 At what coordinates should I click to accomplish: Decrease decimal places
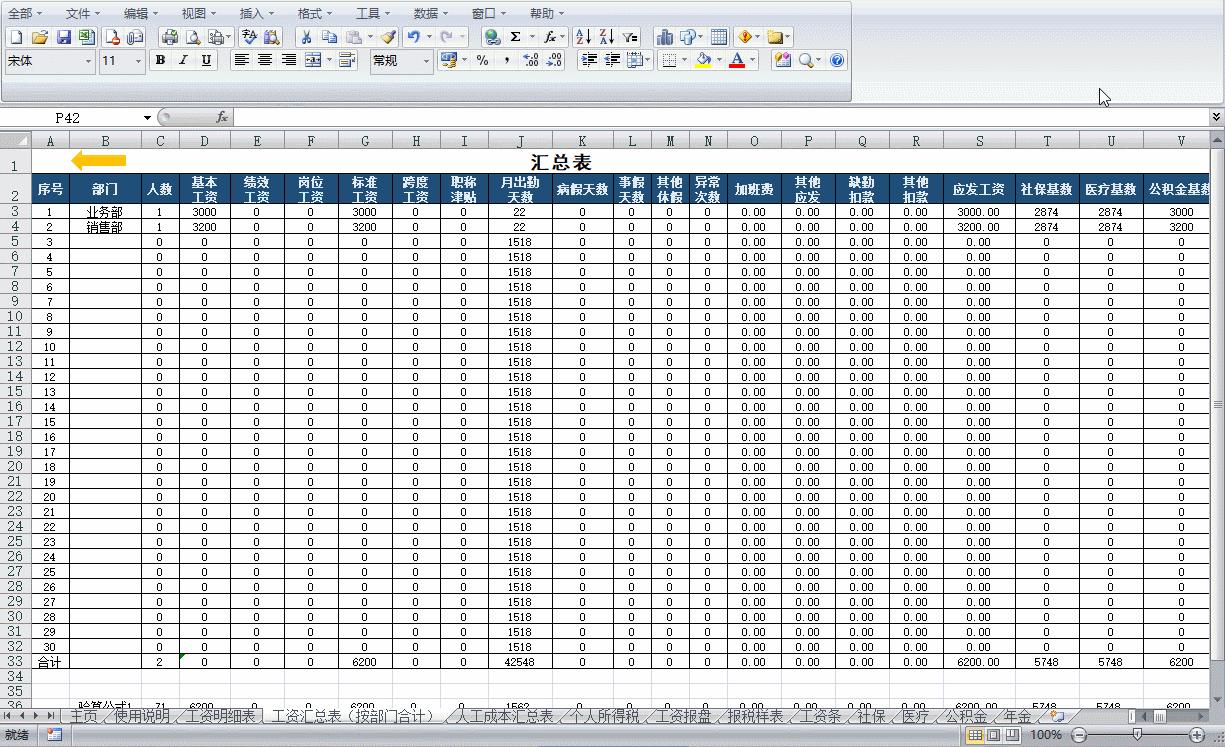point(554,60)
